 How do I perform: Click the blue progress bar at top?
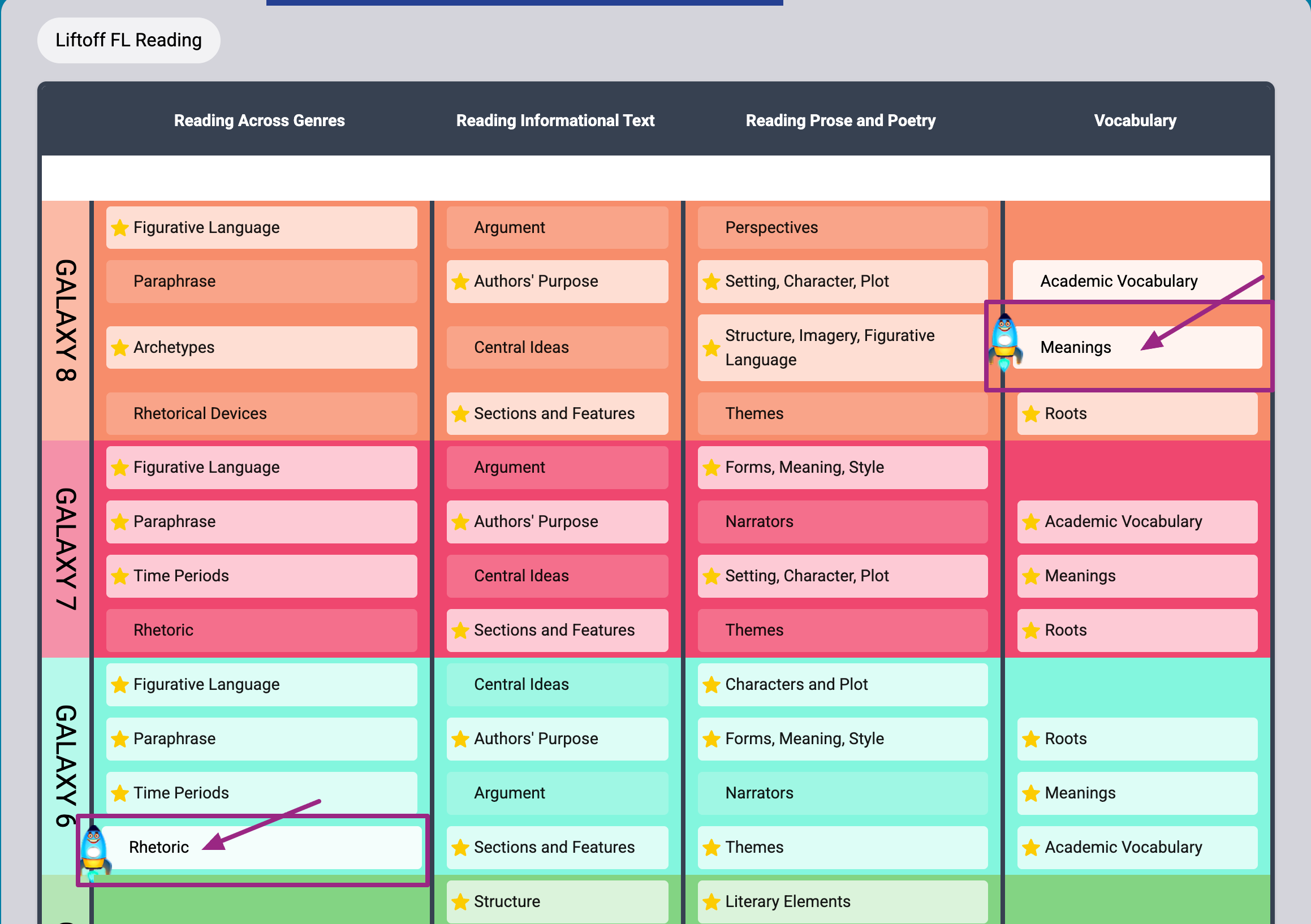[524, 2]
